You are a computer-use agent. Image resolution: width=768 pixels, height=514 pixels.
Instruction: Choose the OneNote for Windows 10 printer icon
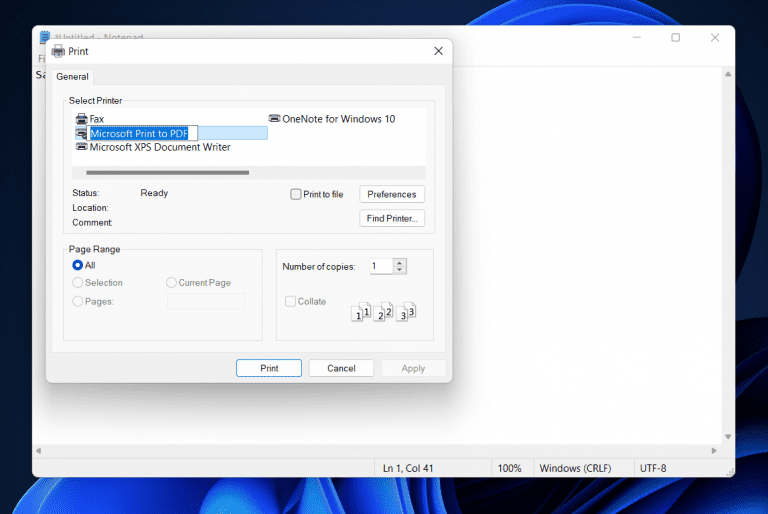[274, 119]
